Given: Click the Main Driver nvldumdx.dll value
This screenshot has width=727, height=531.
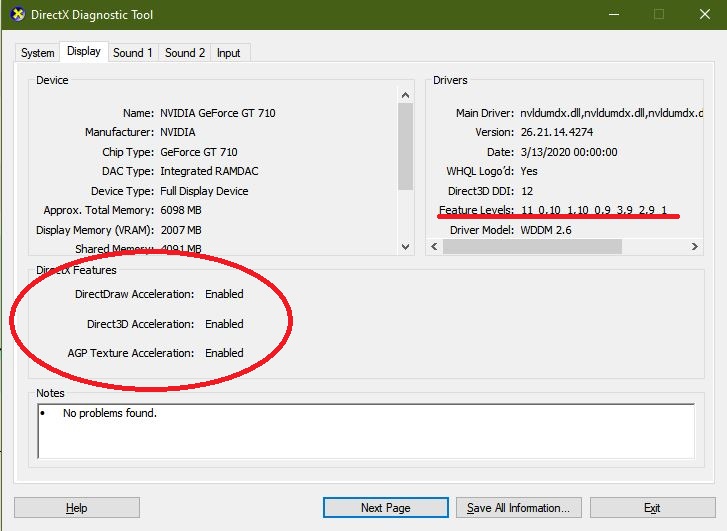Looking at the screenshot, I should (612, 113).
